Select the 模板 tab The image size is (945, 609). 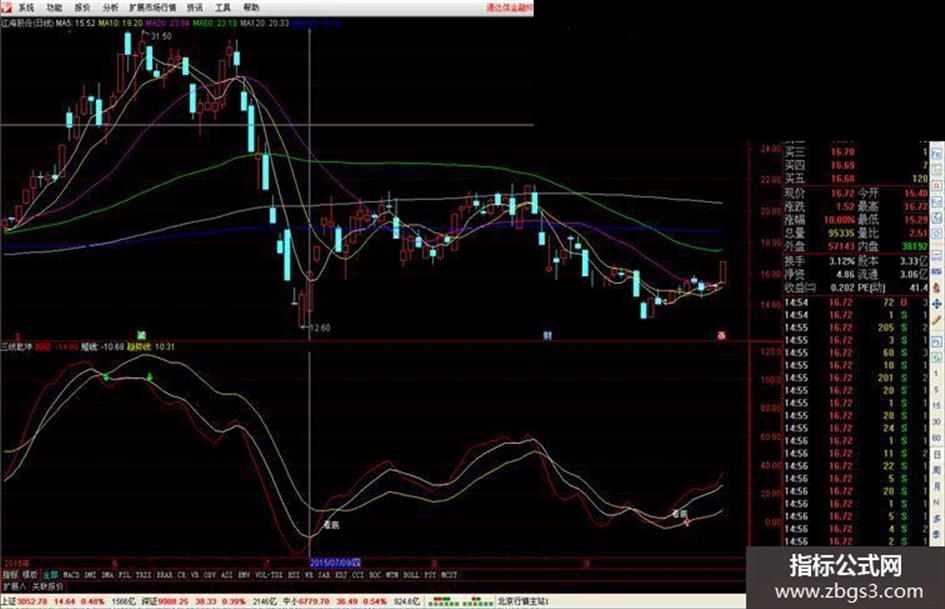click(x=30, y=575)
